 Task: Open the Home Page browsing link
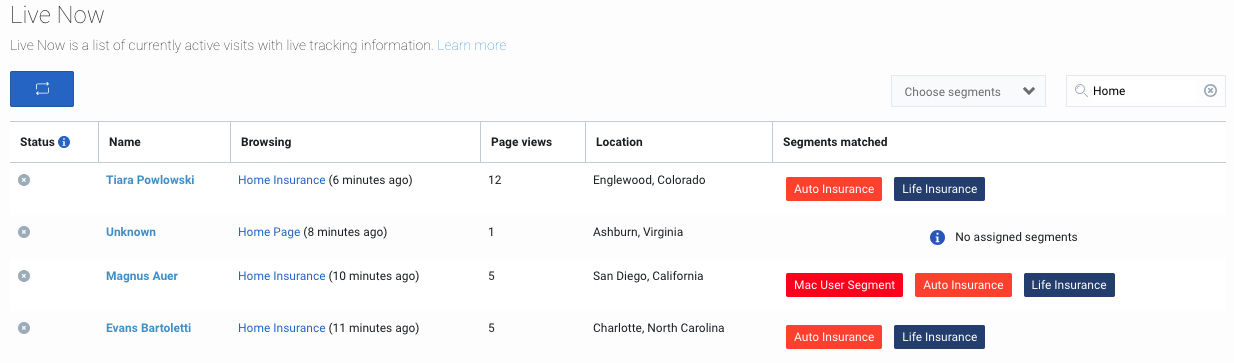click(269, 232)
